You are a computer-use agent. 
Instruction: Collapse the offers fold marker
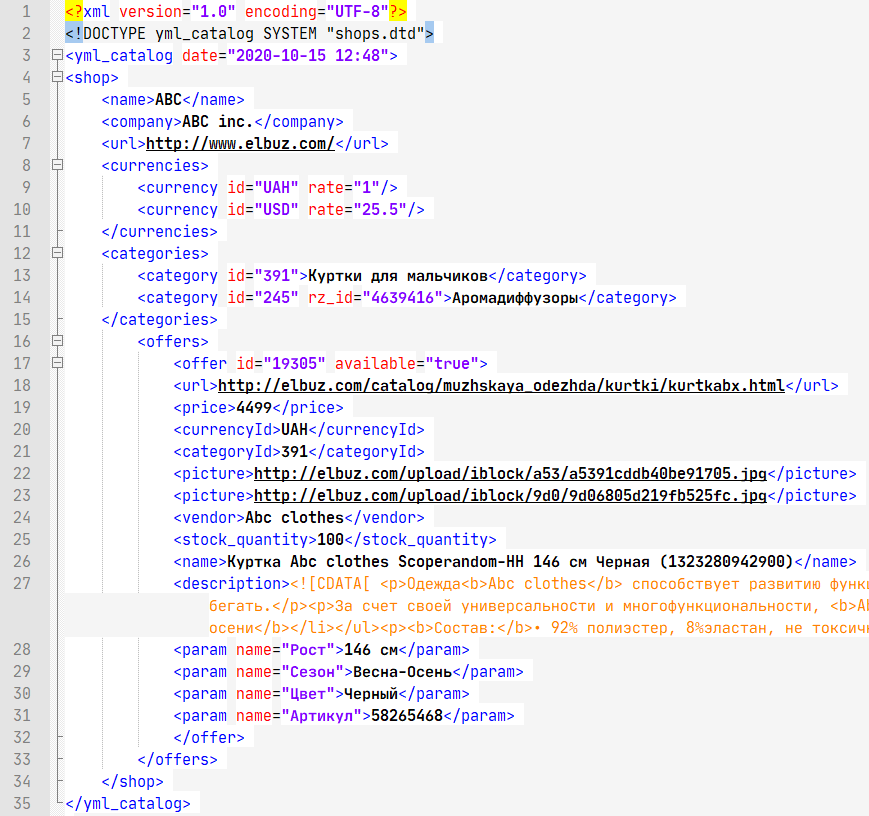56,342
